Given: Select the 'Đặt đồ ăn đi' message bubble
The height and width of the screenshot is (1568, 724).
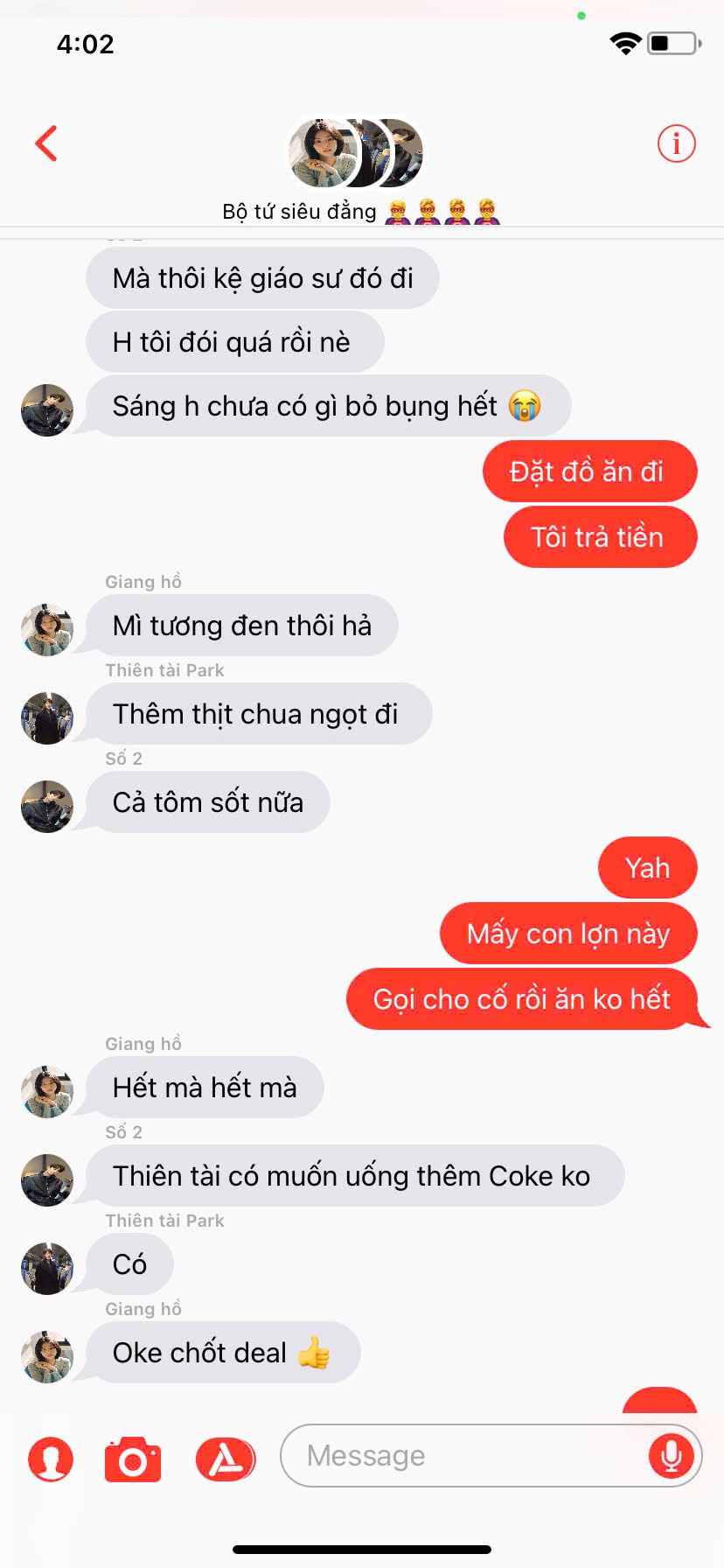Looking at the screenshot, I should point(589,472).
